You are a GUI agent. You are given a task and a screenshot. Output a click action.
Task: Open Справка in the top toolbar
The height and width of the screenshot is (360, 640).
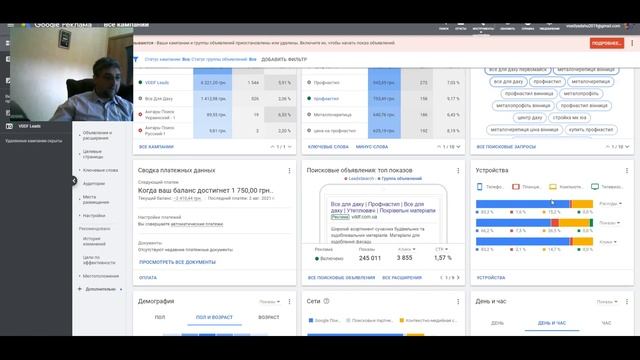click(527, 27)
